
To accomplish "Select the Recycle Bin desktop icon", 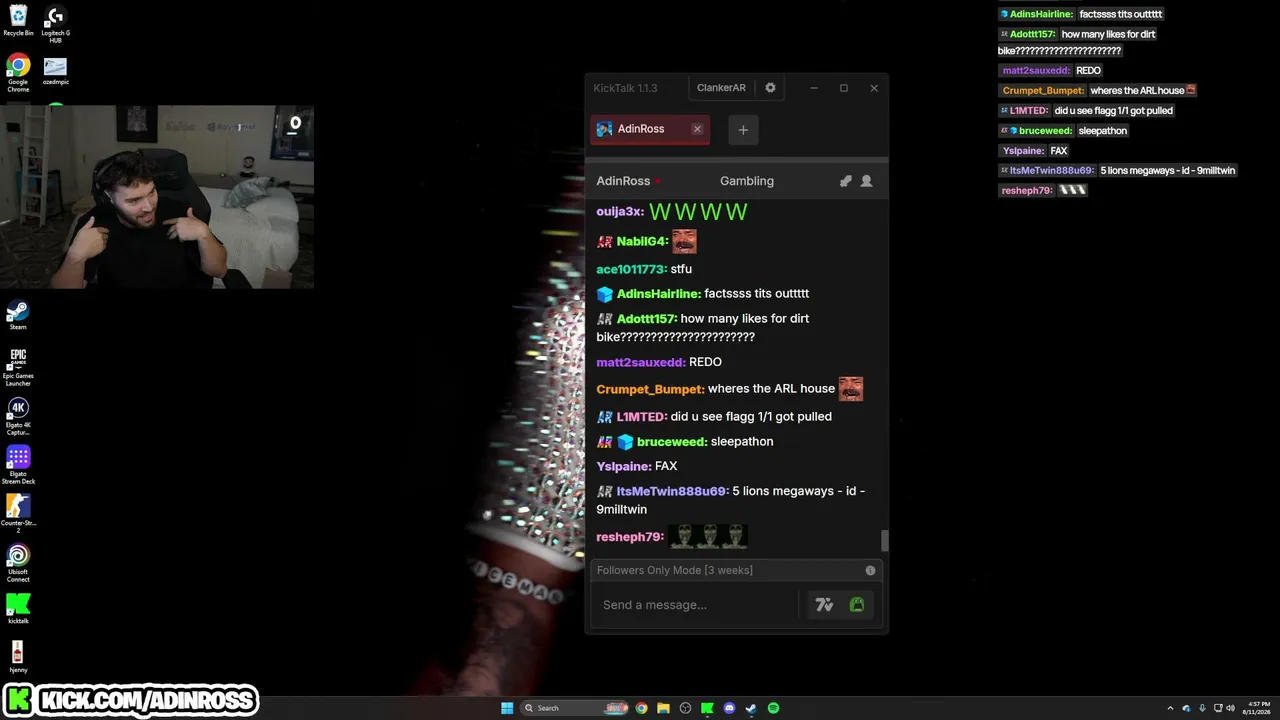I will [x=18, y=20].
